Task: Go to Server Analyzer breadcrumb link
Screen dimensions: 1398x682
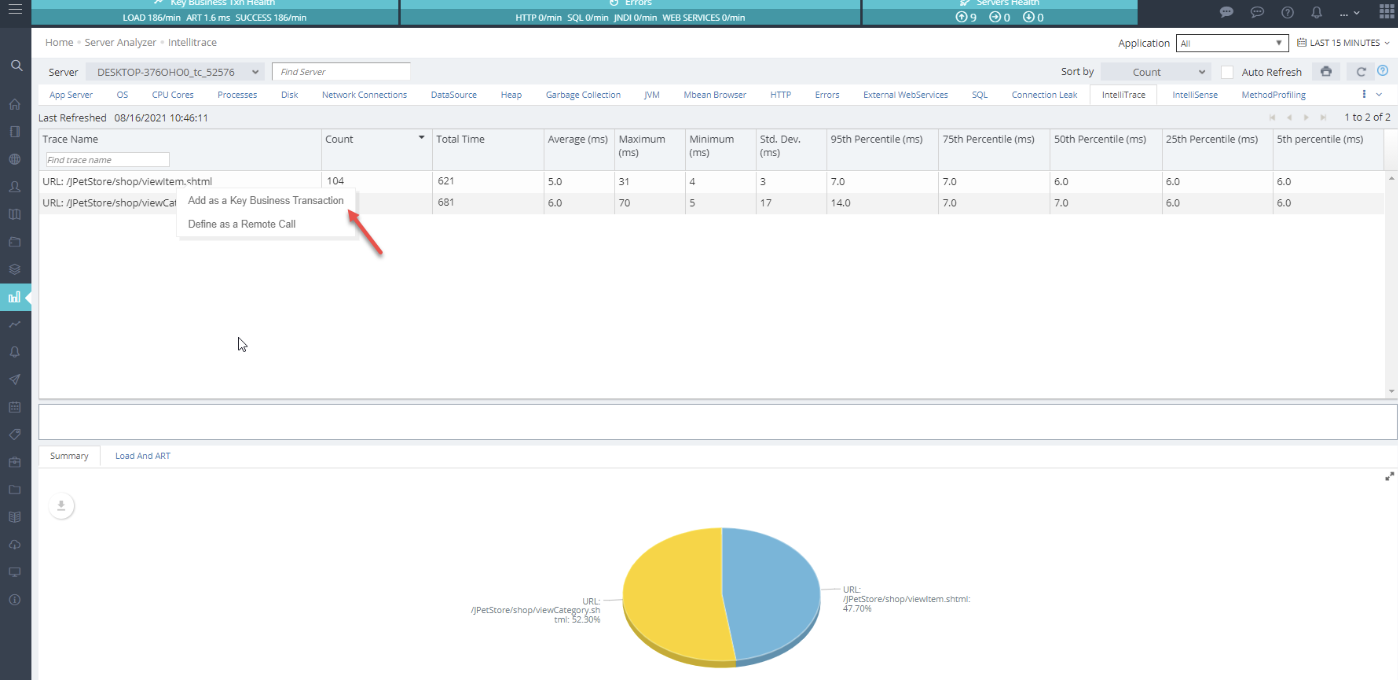Action: (x=120, y=43)
